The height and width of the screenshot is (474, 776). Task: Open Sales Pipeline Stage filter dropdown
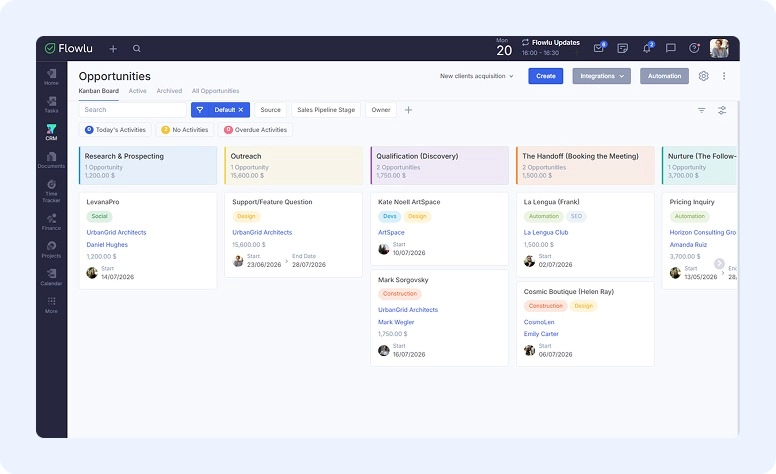point(326,110)
